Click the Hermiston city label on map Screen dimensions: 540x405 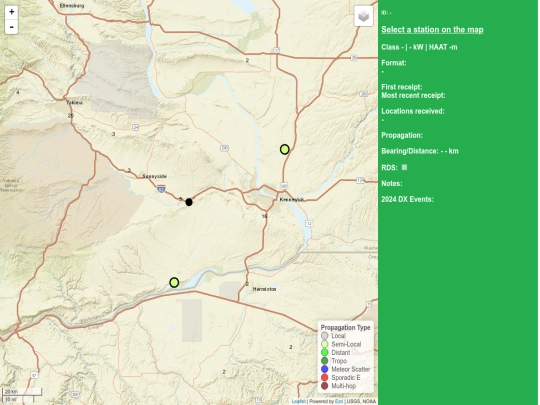click(264, 289)
